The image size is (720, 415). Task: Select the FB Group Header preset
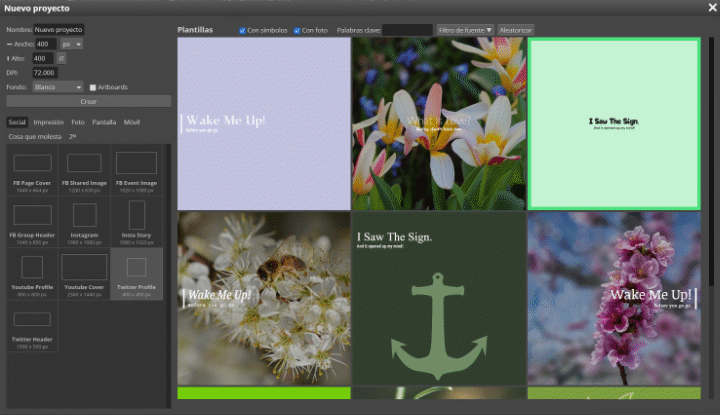(x=32, y=222)
